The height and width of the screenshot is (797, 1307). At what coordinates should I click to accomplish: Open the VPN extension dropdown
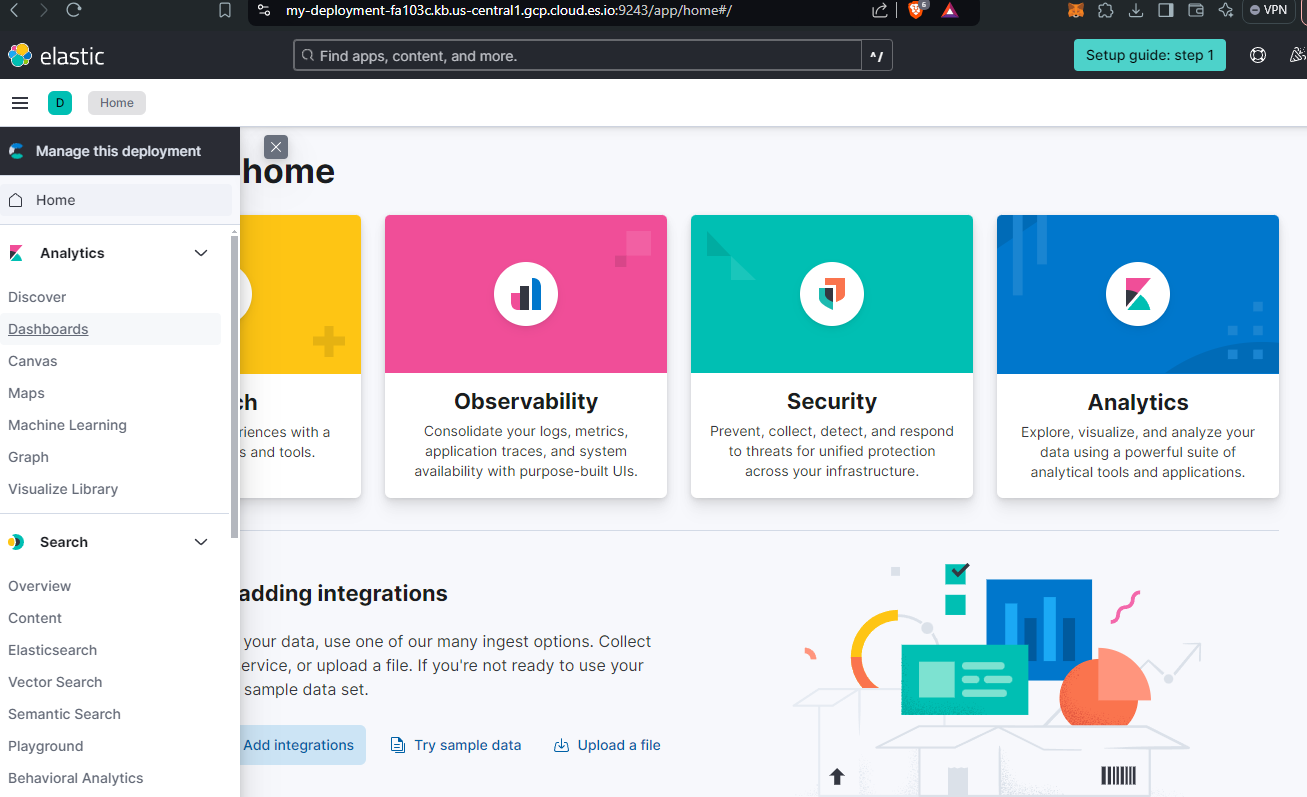click(1268, 12)
